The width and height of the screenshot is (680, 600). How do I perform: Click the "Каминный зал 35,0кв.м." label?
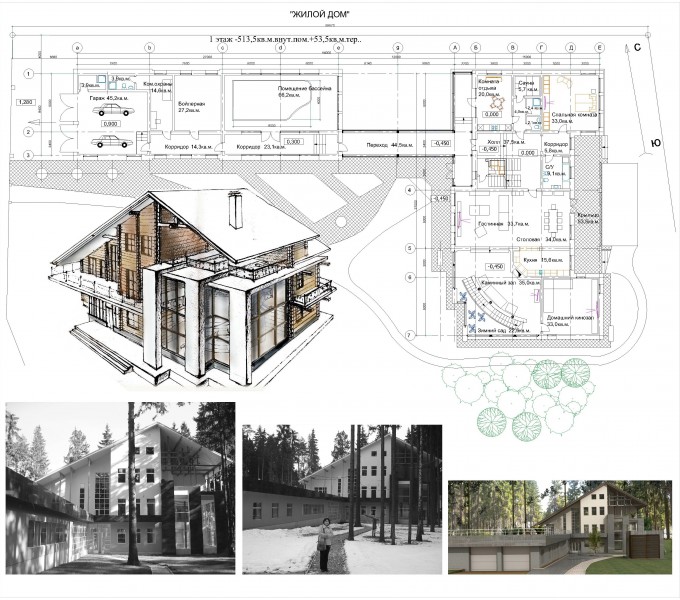(x=510, y=283)
